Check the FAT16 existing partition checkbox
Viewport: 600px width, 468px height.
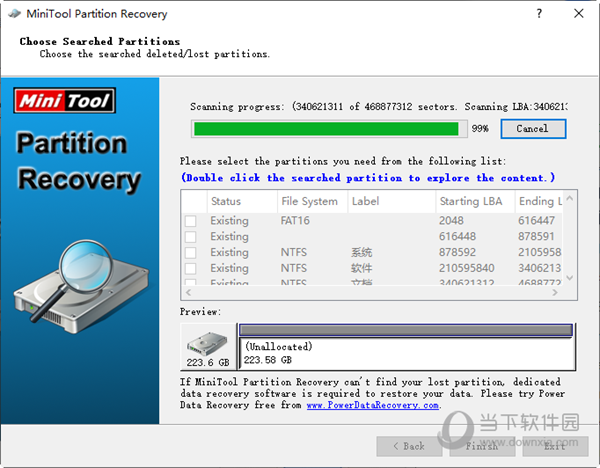point(191,221)
